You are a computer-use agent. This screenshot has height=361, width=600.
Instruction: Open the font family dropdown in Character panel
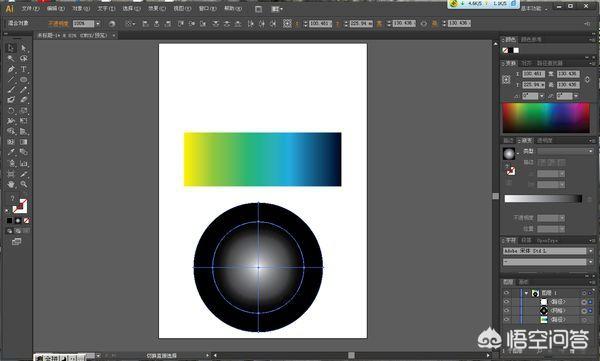coord(548,251)
